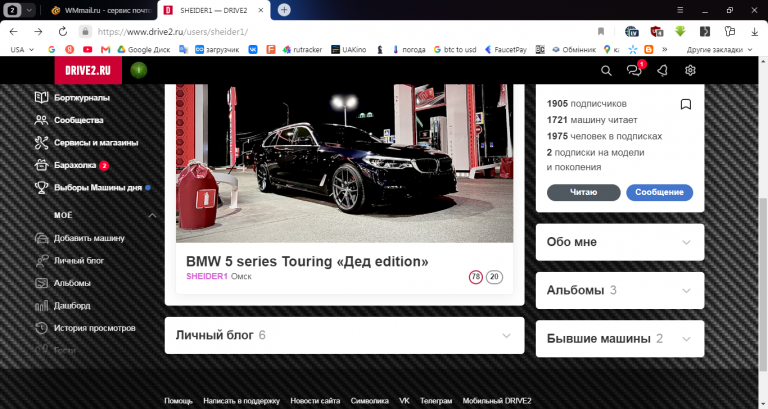Screen dimensions: 768x409
Task: Open messages with the red badge
Action: click(635, 70)
